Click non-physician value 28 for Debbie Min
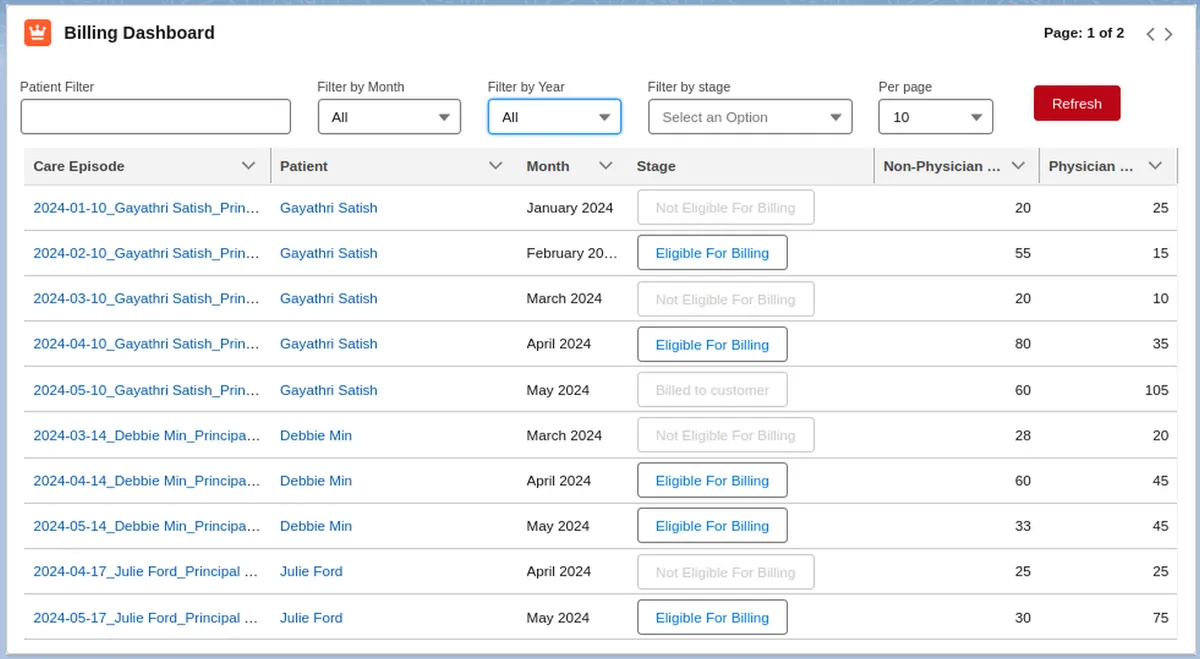 tap(1023, 435)
